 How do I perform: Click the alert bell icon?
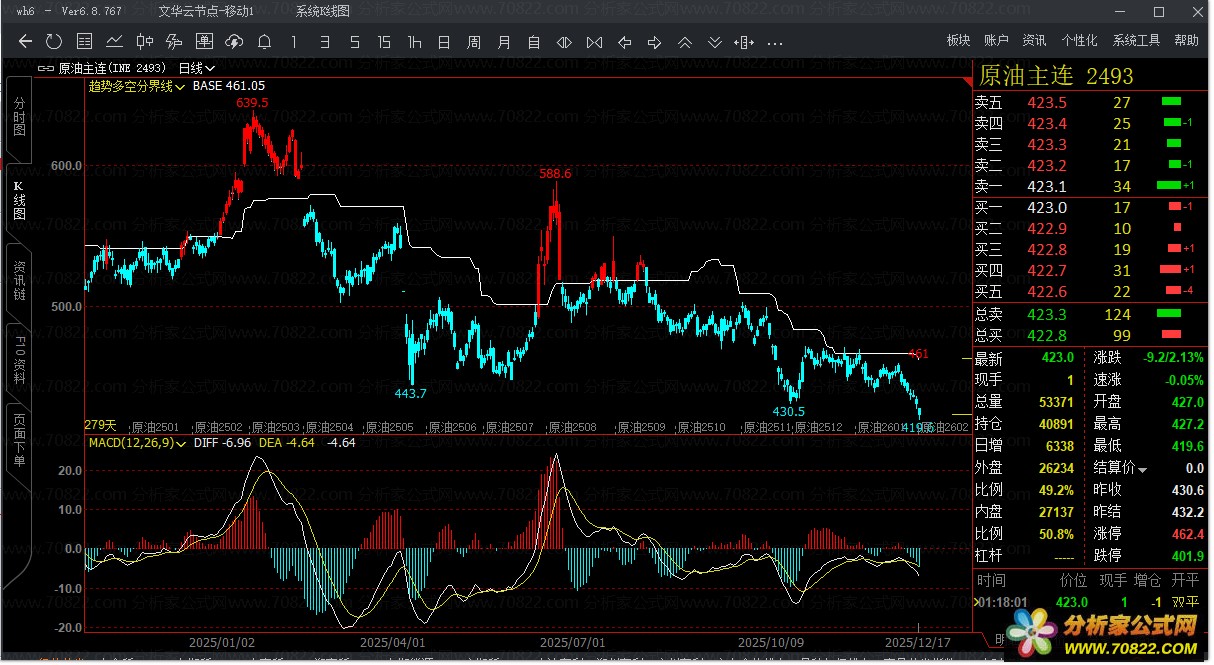264,42
